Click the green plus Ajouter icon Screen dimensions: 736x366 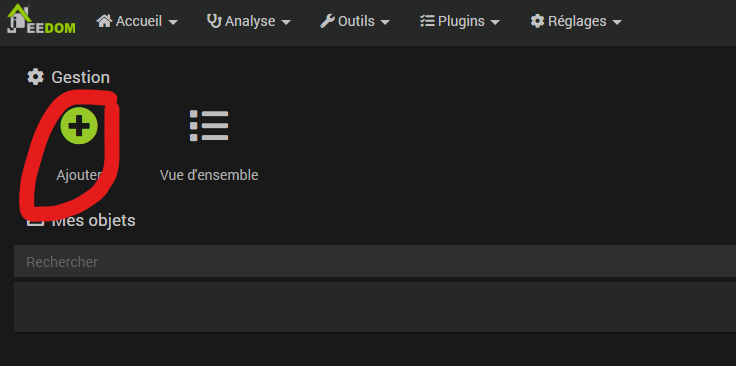79,125
